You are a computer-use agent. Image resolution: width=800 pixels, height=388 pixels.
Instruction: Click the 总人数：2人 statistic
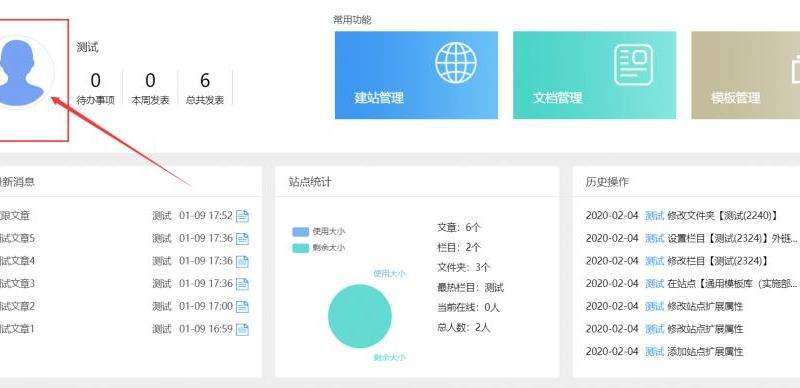463,327
